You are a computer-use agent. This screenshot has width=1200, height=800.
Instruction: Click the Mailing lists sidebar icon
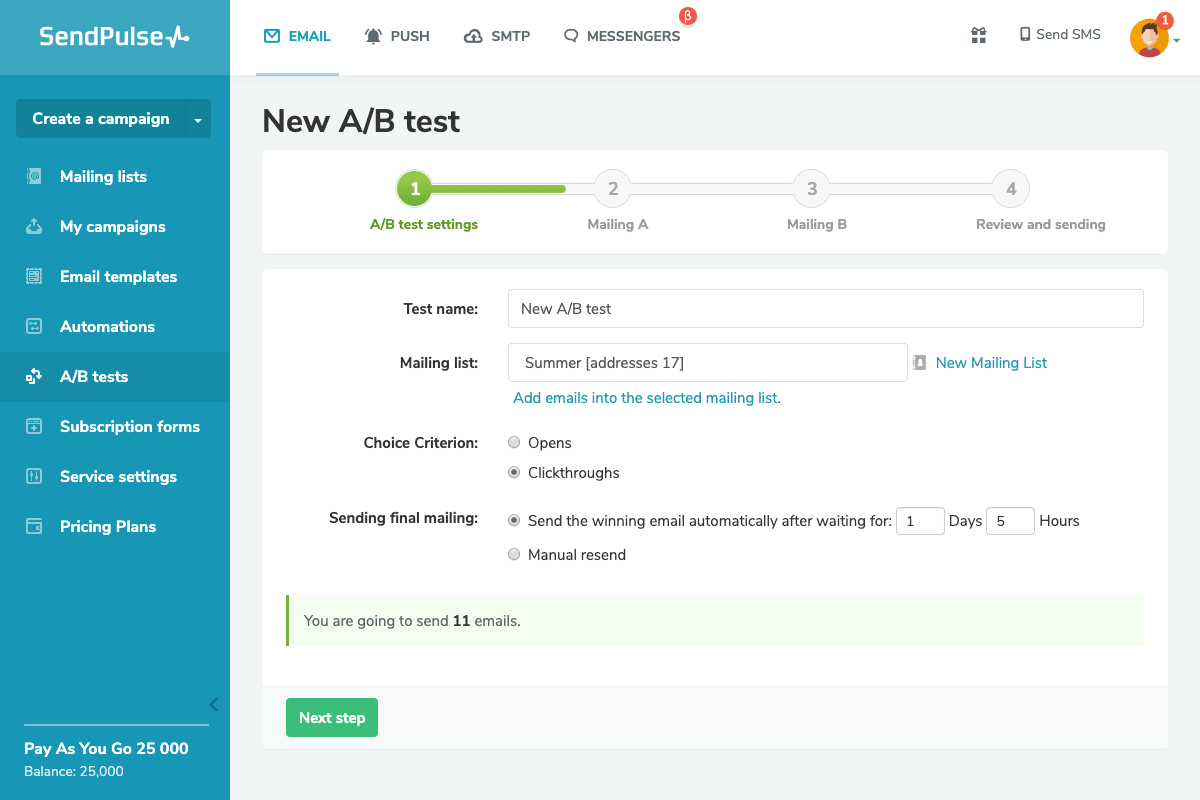pos(34,177)
